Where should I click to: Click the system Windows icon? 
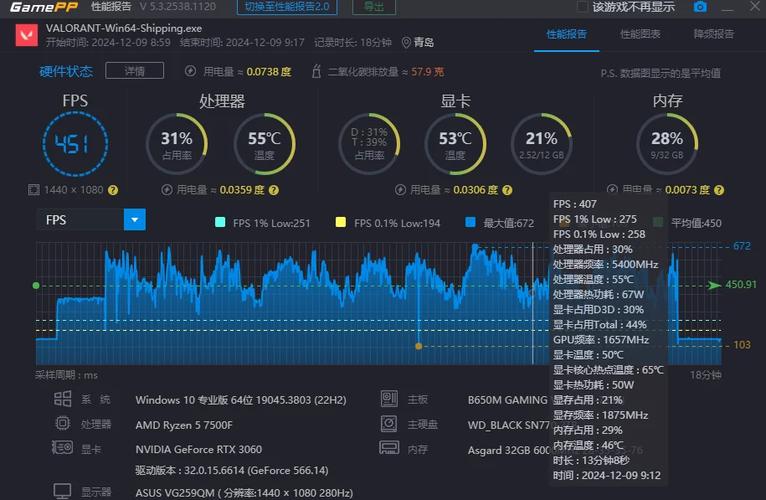(x=63, y=399)
